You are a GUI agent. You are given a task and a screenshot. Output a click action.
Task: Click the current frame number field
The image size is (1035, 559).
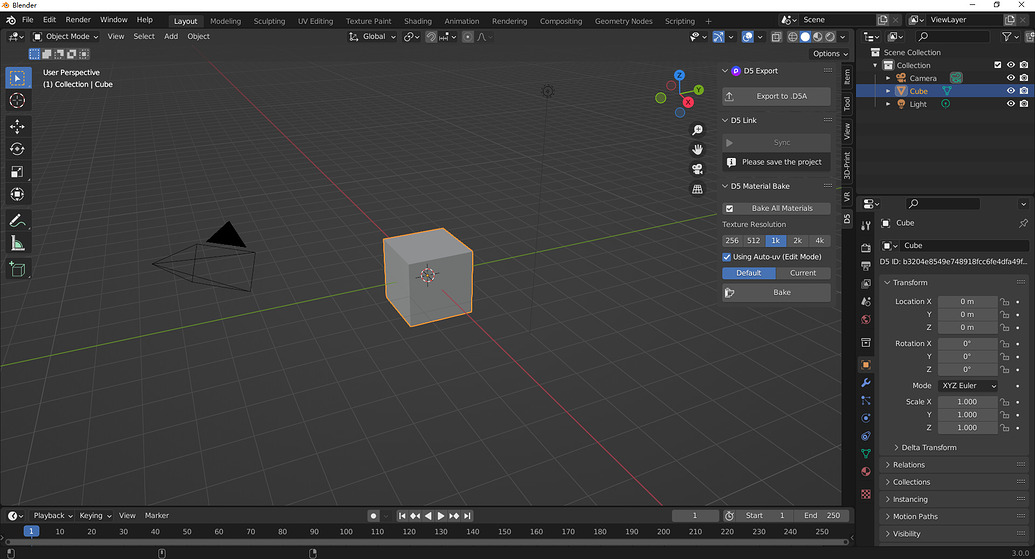pos(695,516)
